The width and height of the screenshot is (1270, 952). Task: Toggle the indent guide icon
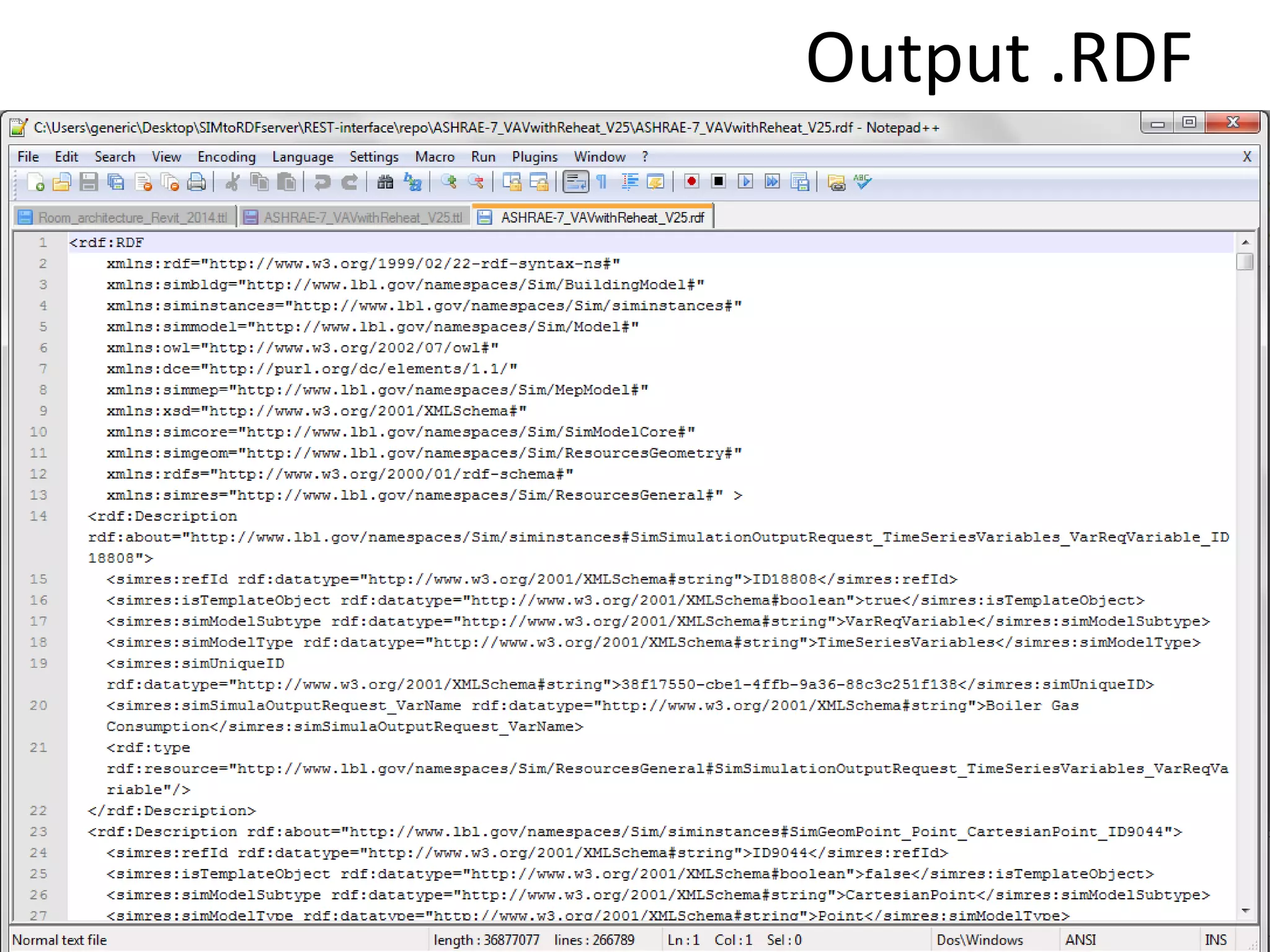[629, 182]
